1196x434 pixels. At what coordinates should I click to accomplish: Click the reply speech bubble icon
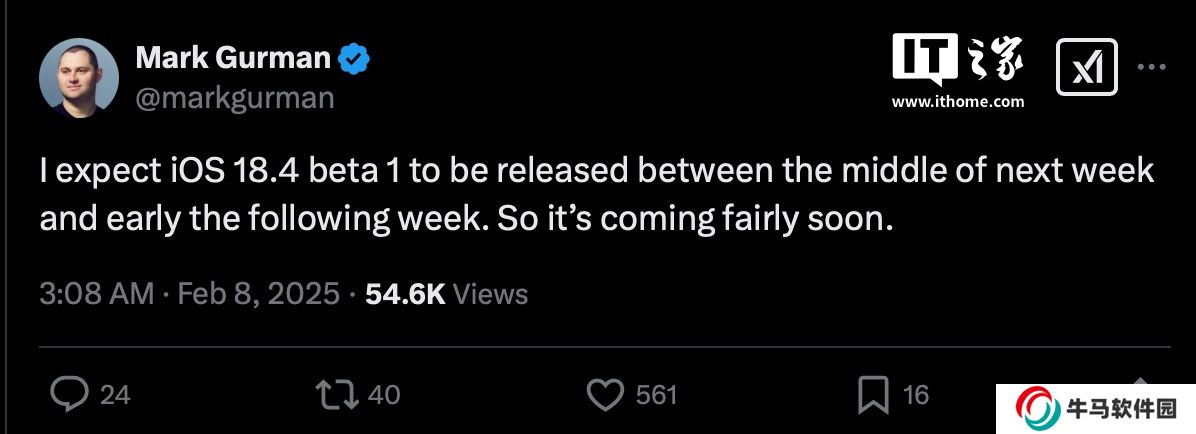[x=69, y=395]
